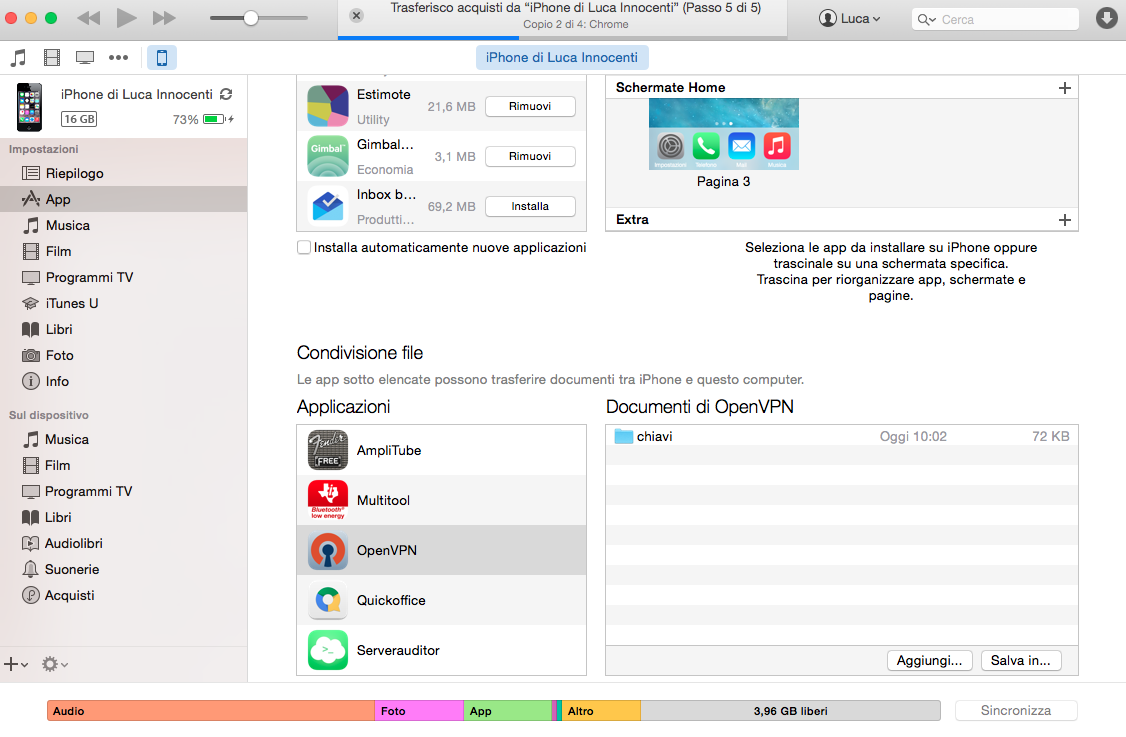Select Musica under Sul dispositivo
1126x737 pixels.
(x=124, y=439)
